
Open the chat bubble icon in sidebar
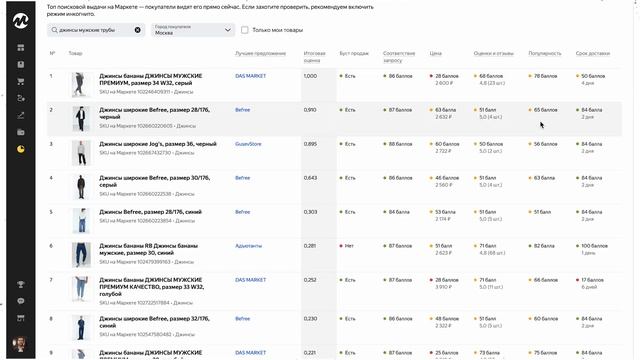(x=20, y=301)
